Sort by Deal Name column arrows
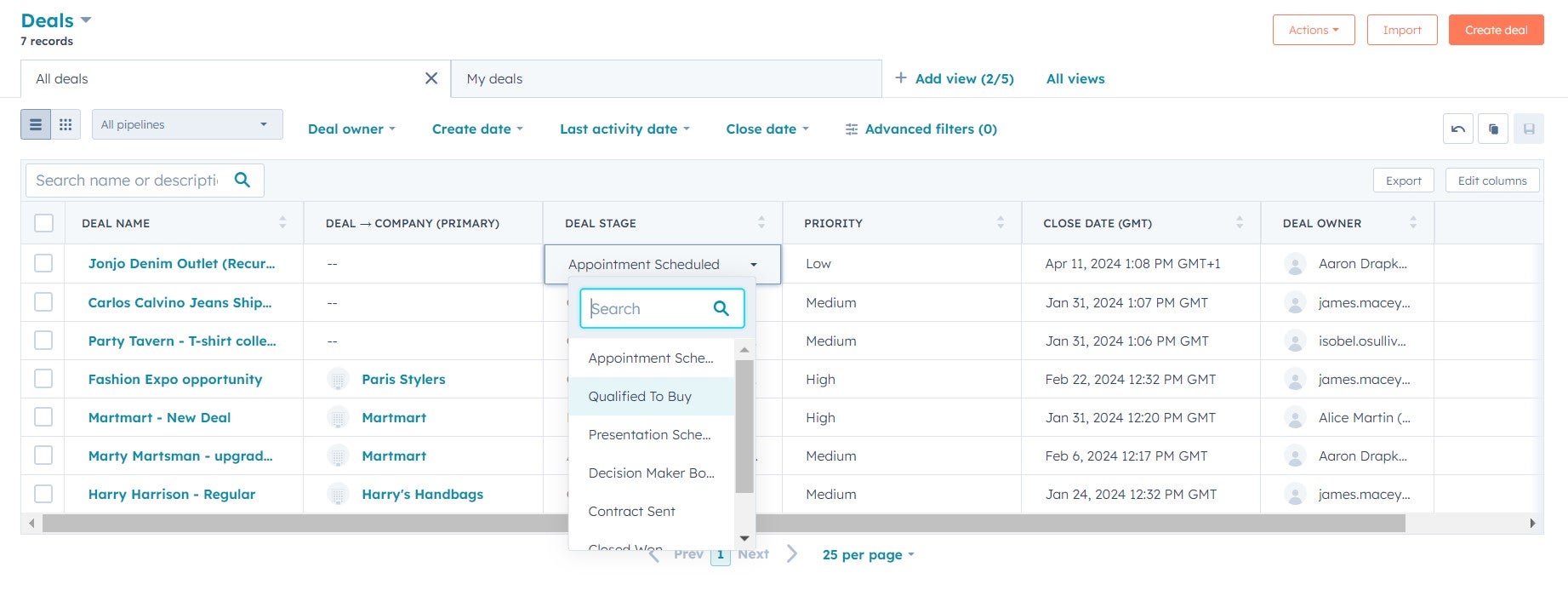Image resolution: width=1568 pixels, height=596 pixels. [282, 222]
